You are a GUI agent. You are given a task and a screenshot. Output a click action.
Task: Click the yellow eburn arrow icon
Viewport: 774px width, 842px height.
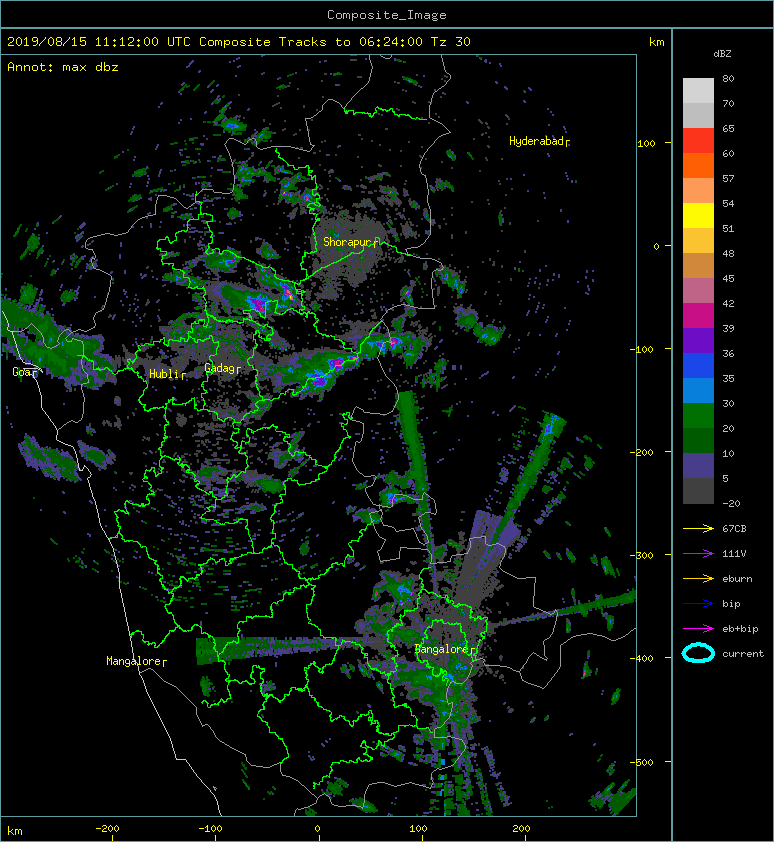point(698,578)
